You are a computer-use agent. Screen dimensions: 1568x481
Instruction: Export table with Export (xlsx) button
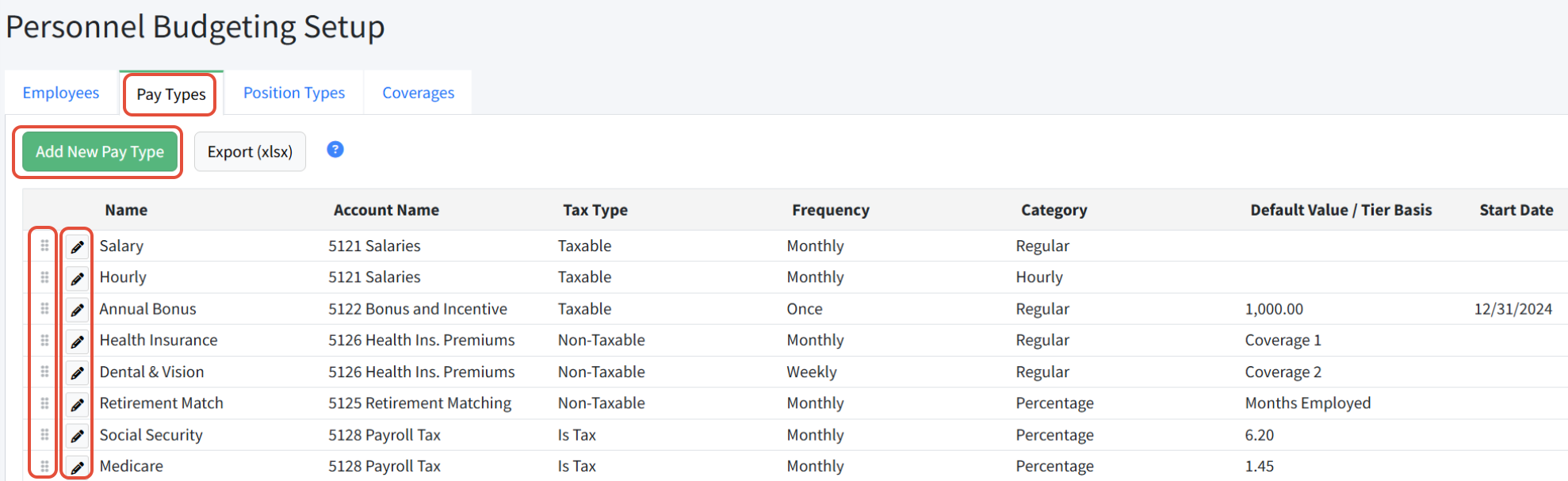250,151
